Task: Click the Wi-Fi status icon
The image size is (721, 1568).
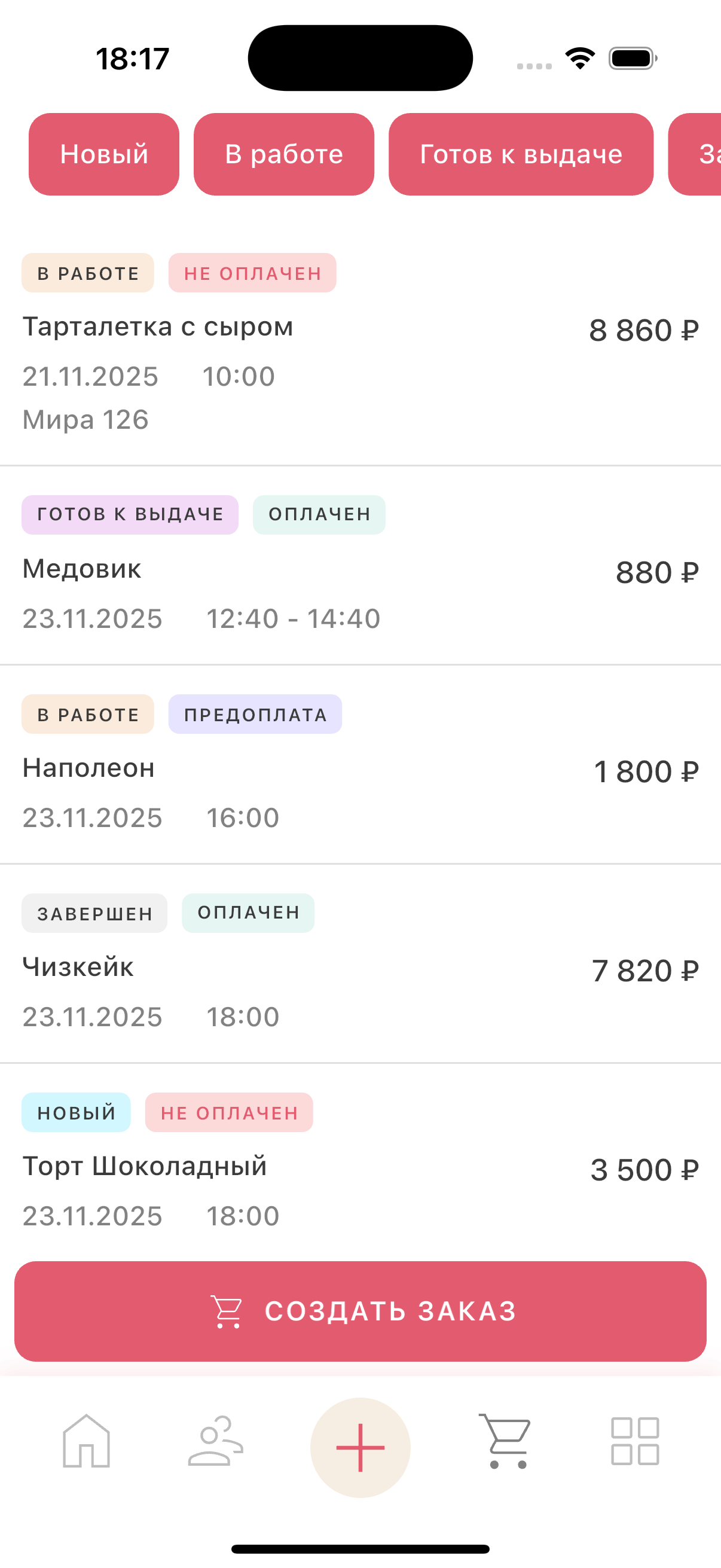Action: click(x=580, y=59)
